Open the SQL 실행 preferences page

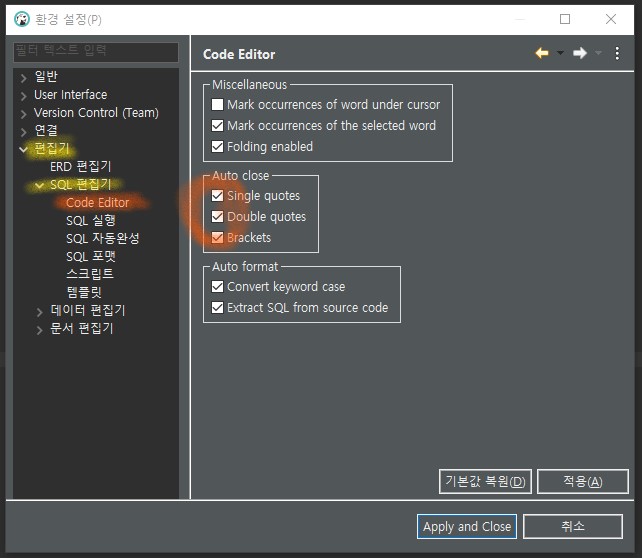91,221
